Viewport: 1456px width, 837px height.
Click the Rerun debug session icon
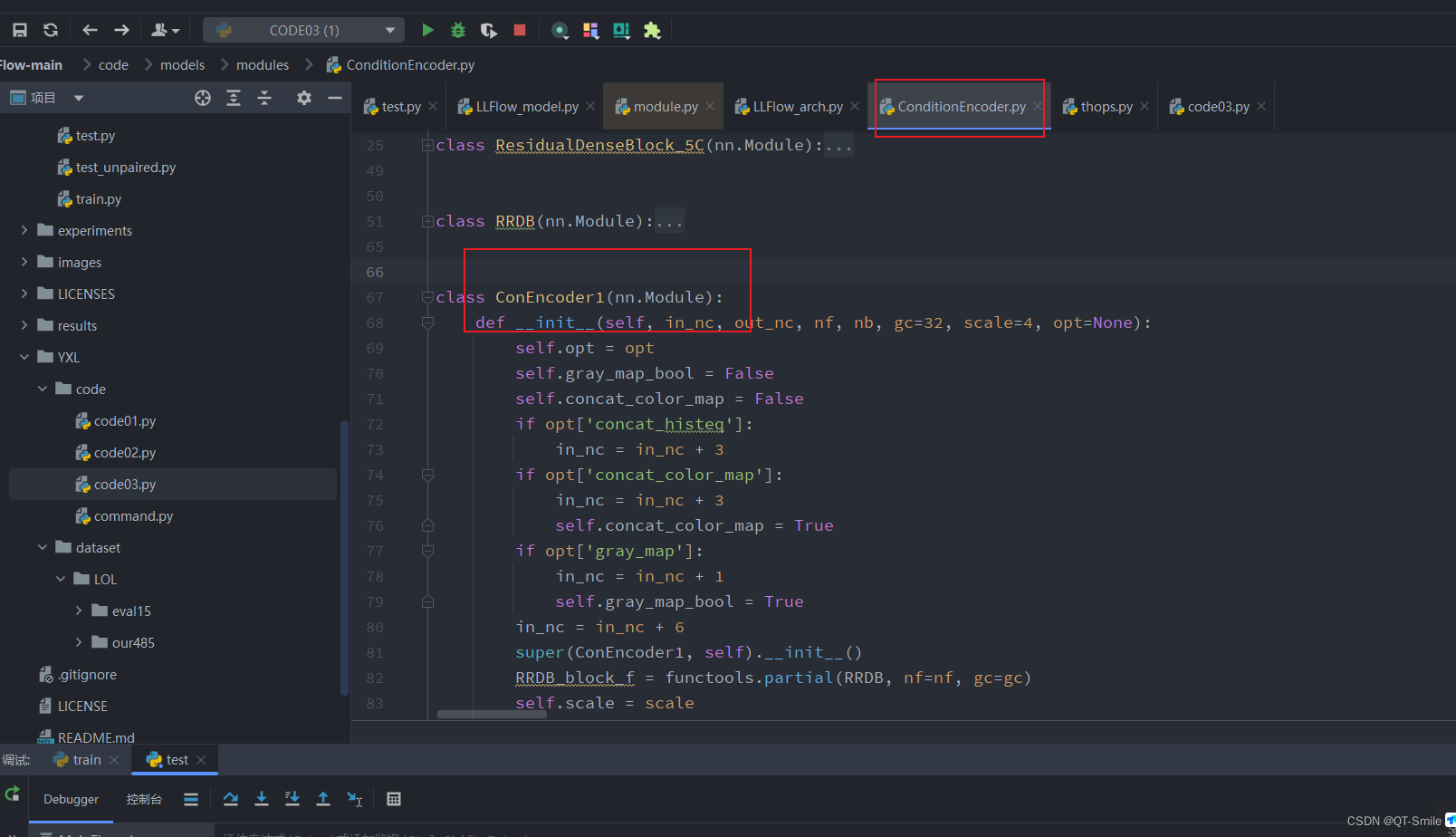(13, 794)
